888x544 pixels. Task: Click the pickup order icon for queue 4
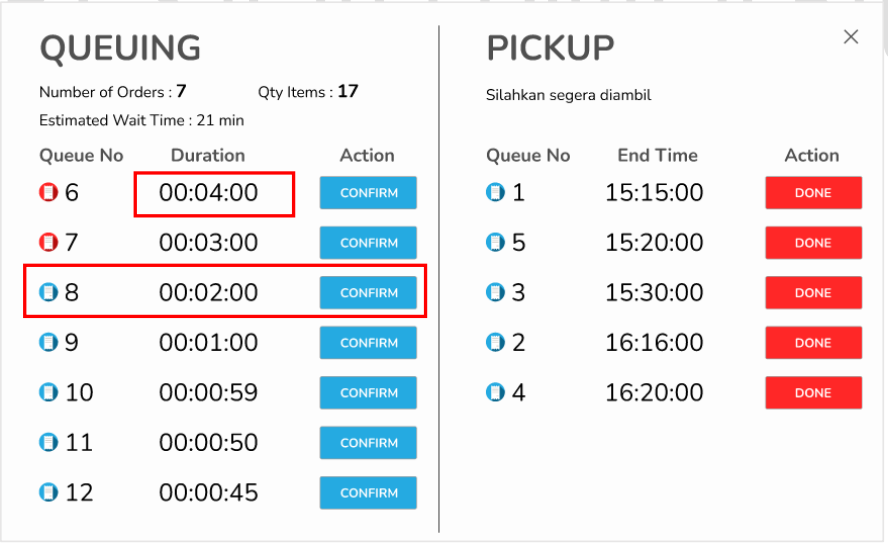(x=495, y=393)
